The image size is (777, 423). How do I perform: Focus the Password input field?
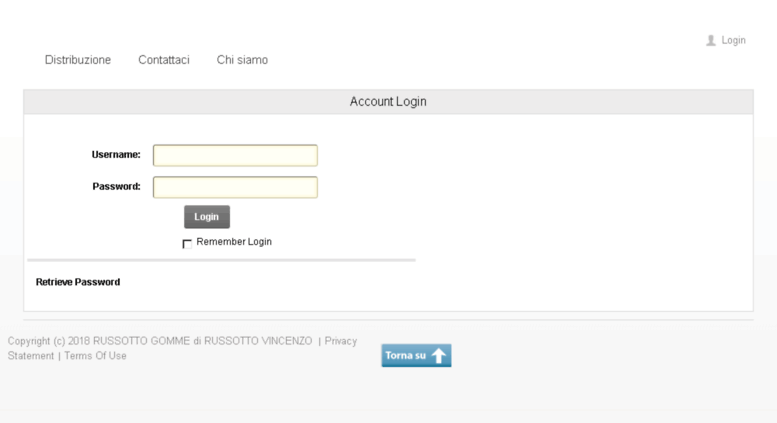click(x=235, y=187)
